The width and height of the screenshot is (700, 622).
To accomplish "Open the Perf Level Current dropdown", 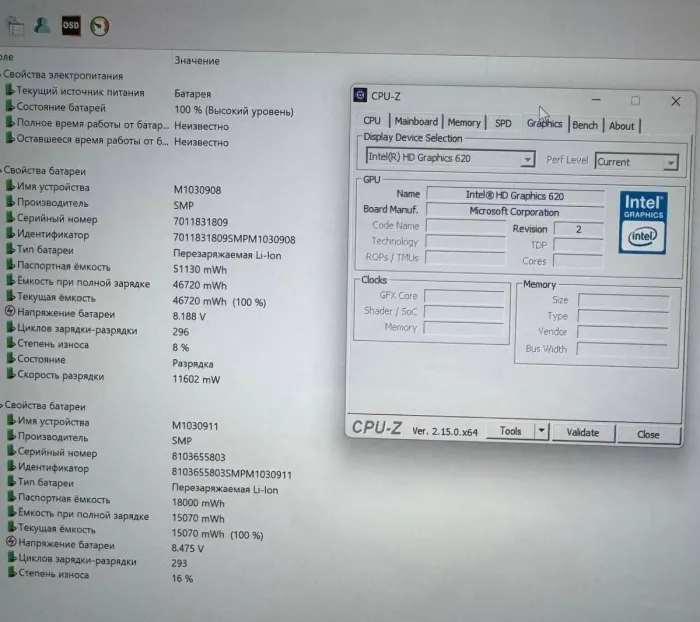I will (x=637, y=162).
